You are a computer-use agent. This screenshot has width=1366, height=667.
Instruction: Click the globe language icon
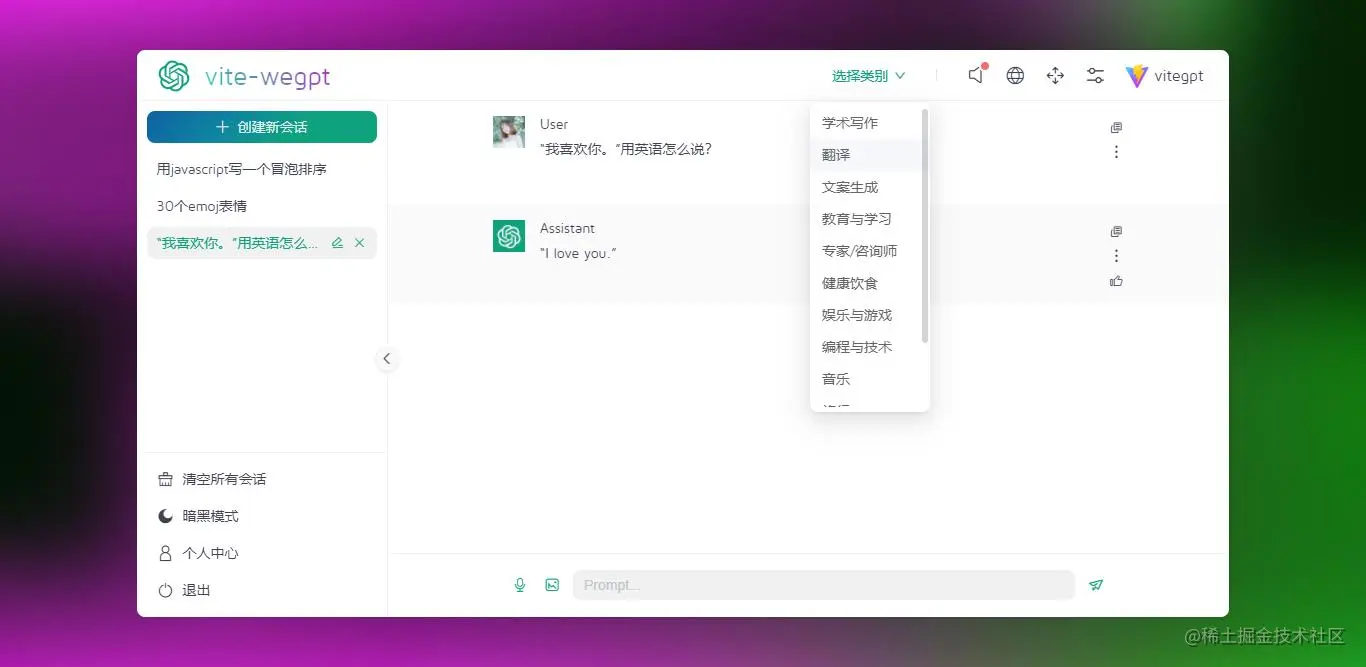(x=1015, y=75)
